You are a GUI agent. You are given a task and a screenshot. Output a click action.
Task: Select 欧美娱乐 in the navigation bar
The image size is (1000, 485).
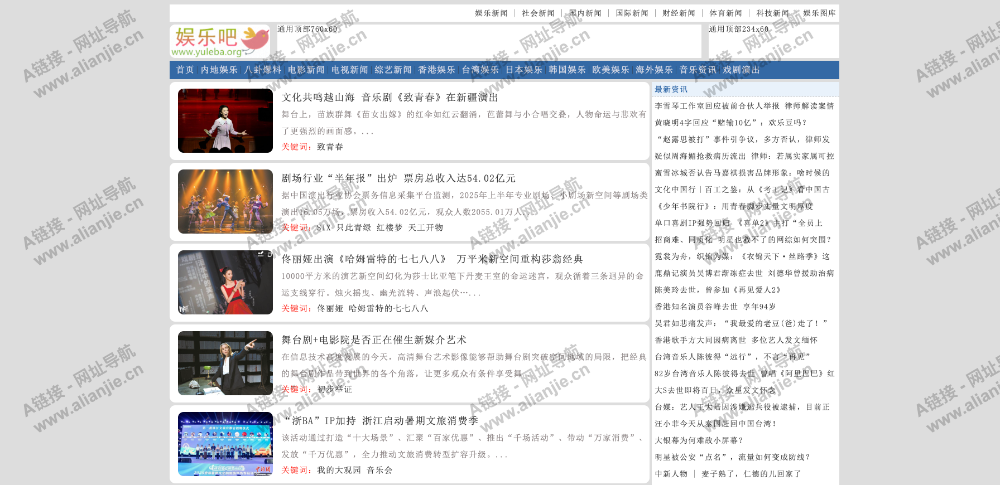pos(611,70)
